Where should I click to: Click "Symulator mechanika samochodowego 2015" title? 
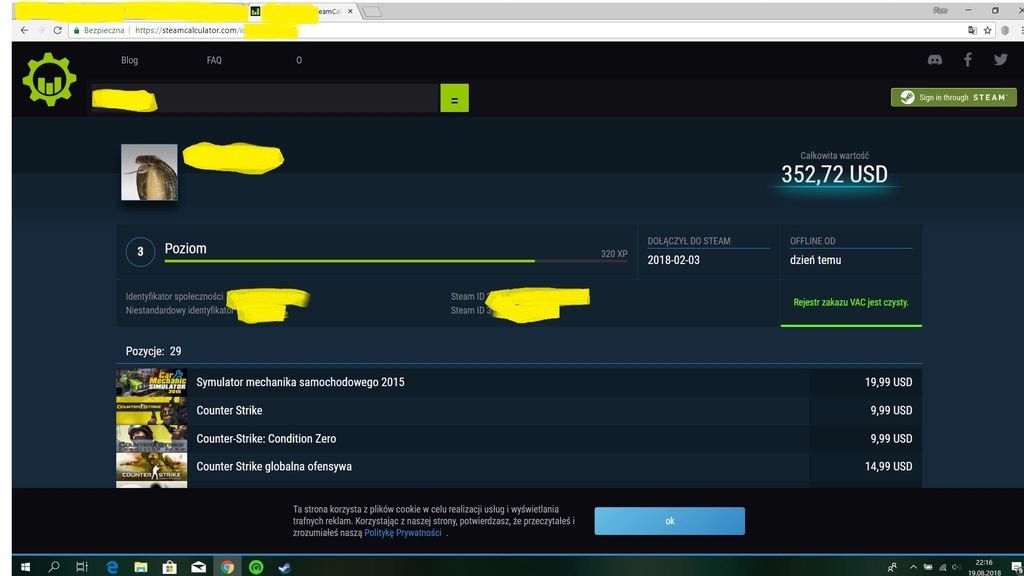pyautogui.click(x=300, y=382)
